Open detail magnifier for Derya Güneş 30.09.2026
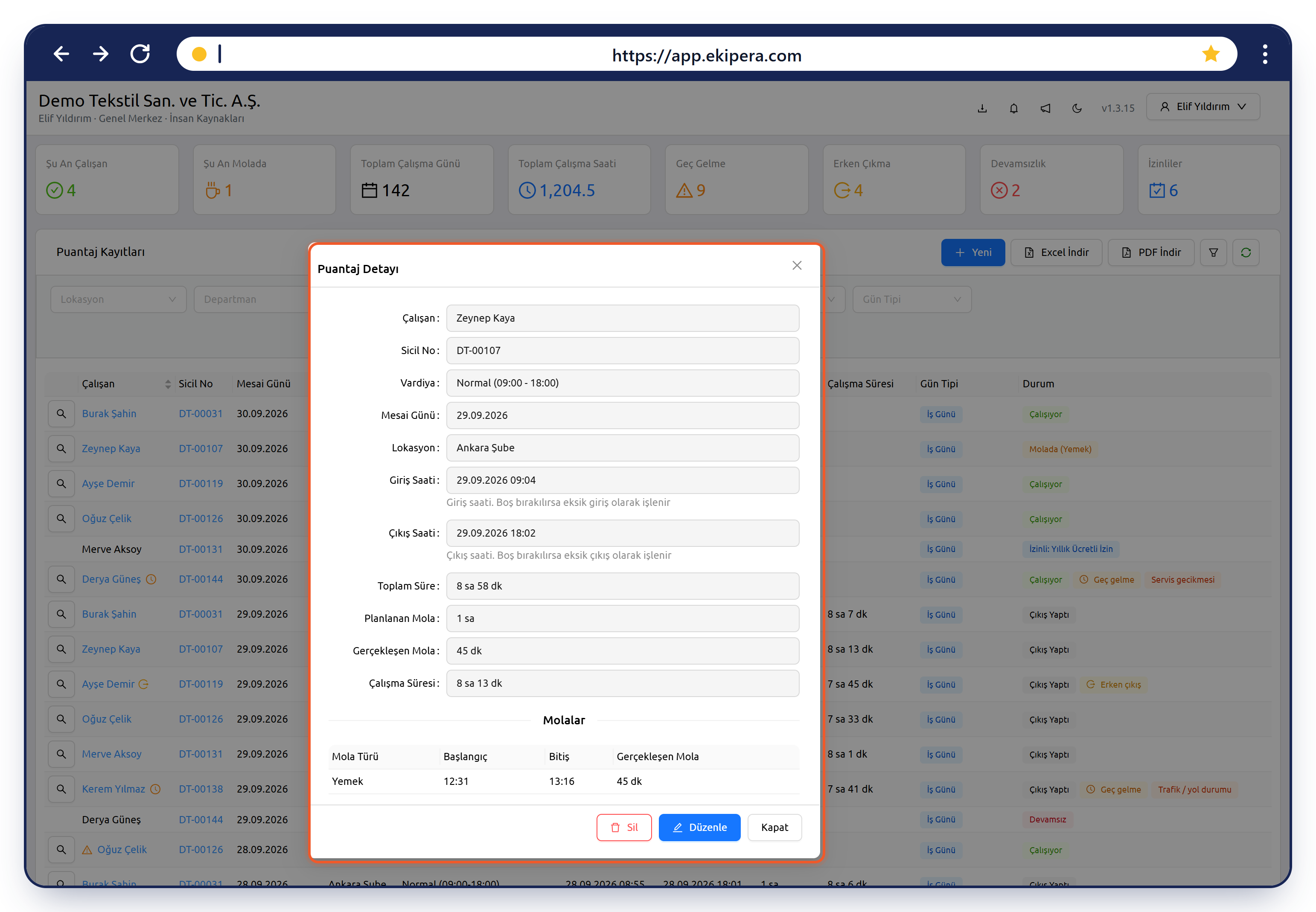 (x=61, y=579)
